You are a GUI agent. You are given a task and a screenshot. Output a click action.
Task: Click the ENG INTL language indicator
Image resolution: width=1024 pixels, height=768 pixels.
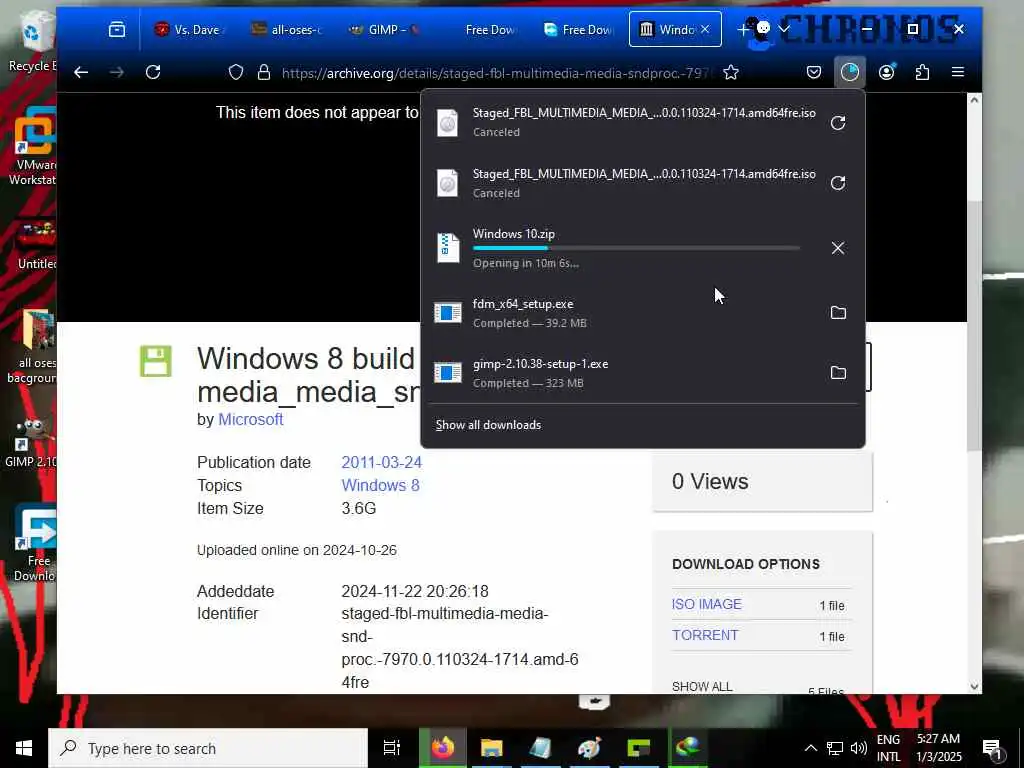tap(888, 748)
